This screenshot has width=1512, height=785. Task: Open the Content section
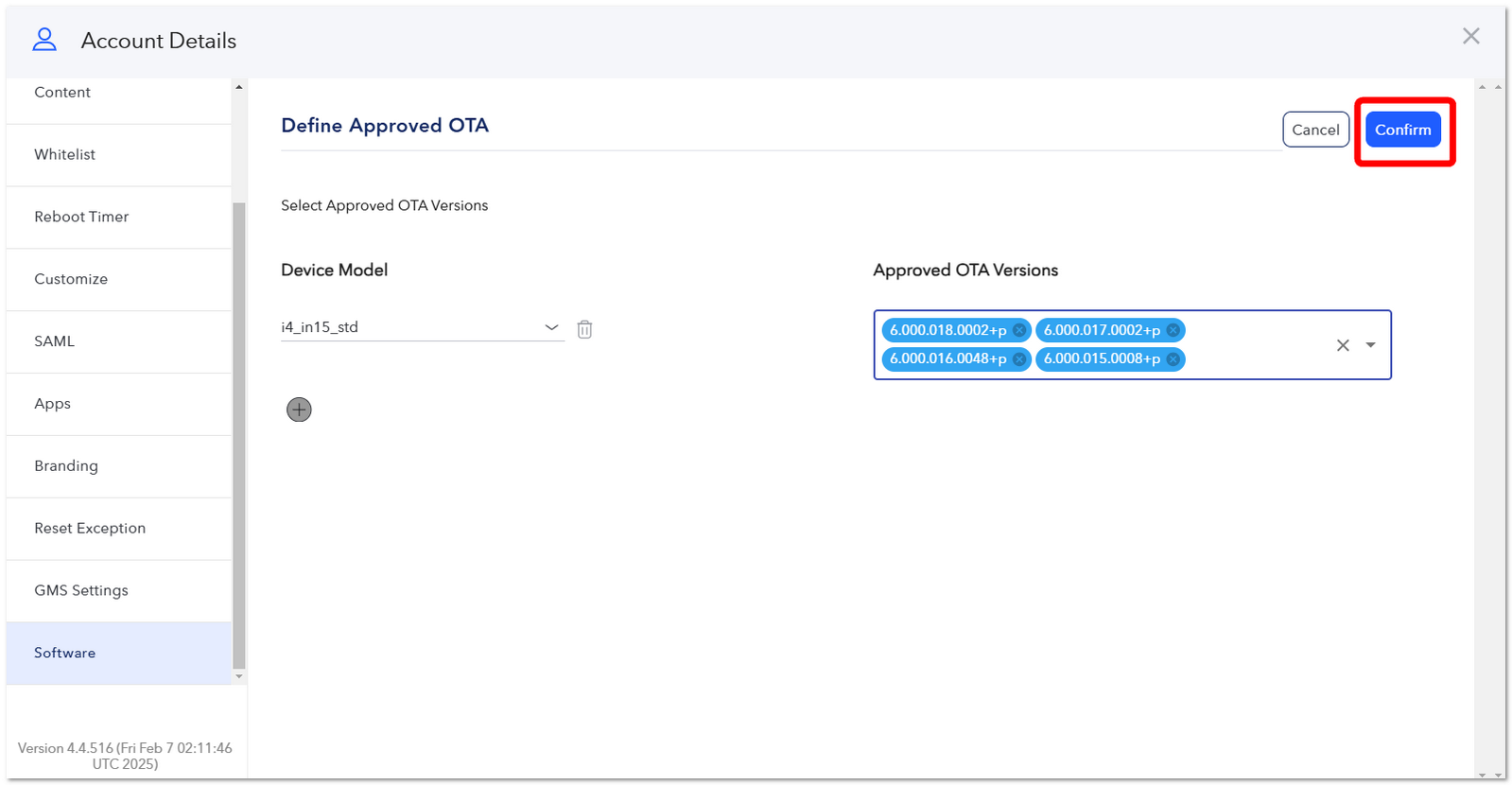tap(118, 93)
